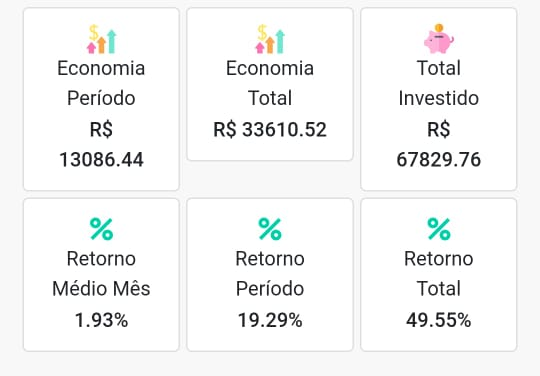
Task: Click the 19.29% period return value
Action: (x=270, y=320)
